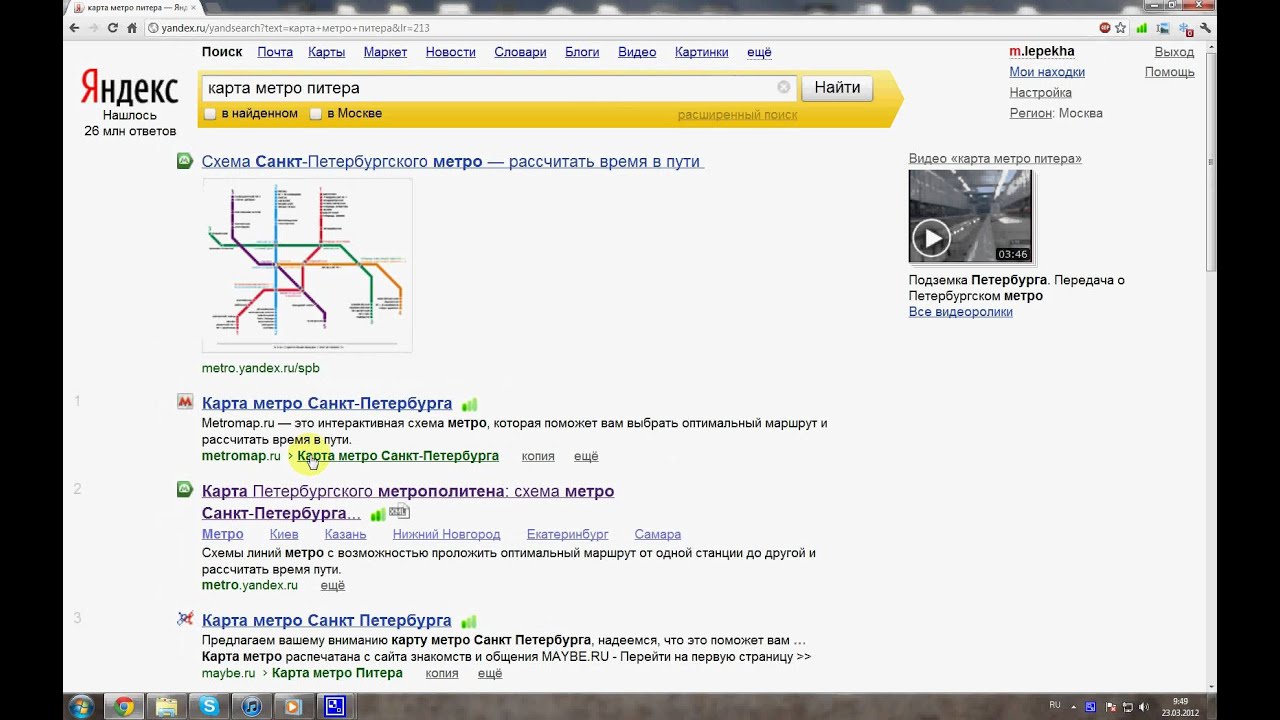The height and width of the screenshot is (720, 1280).
Task: Tick the 'в найденном' checkbox
Action: click(x=210, y=114)
